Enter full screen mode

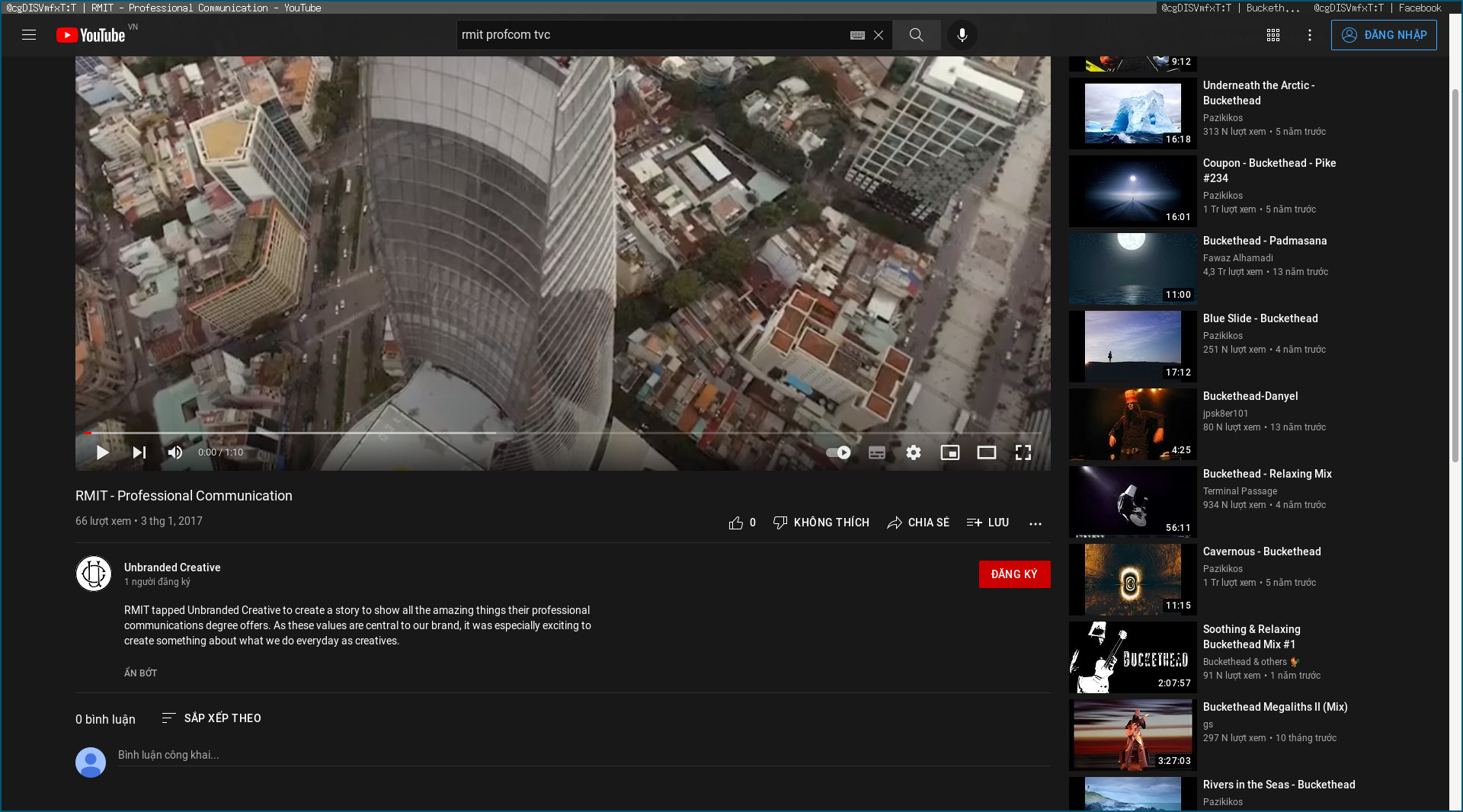point(1023,452)
